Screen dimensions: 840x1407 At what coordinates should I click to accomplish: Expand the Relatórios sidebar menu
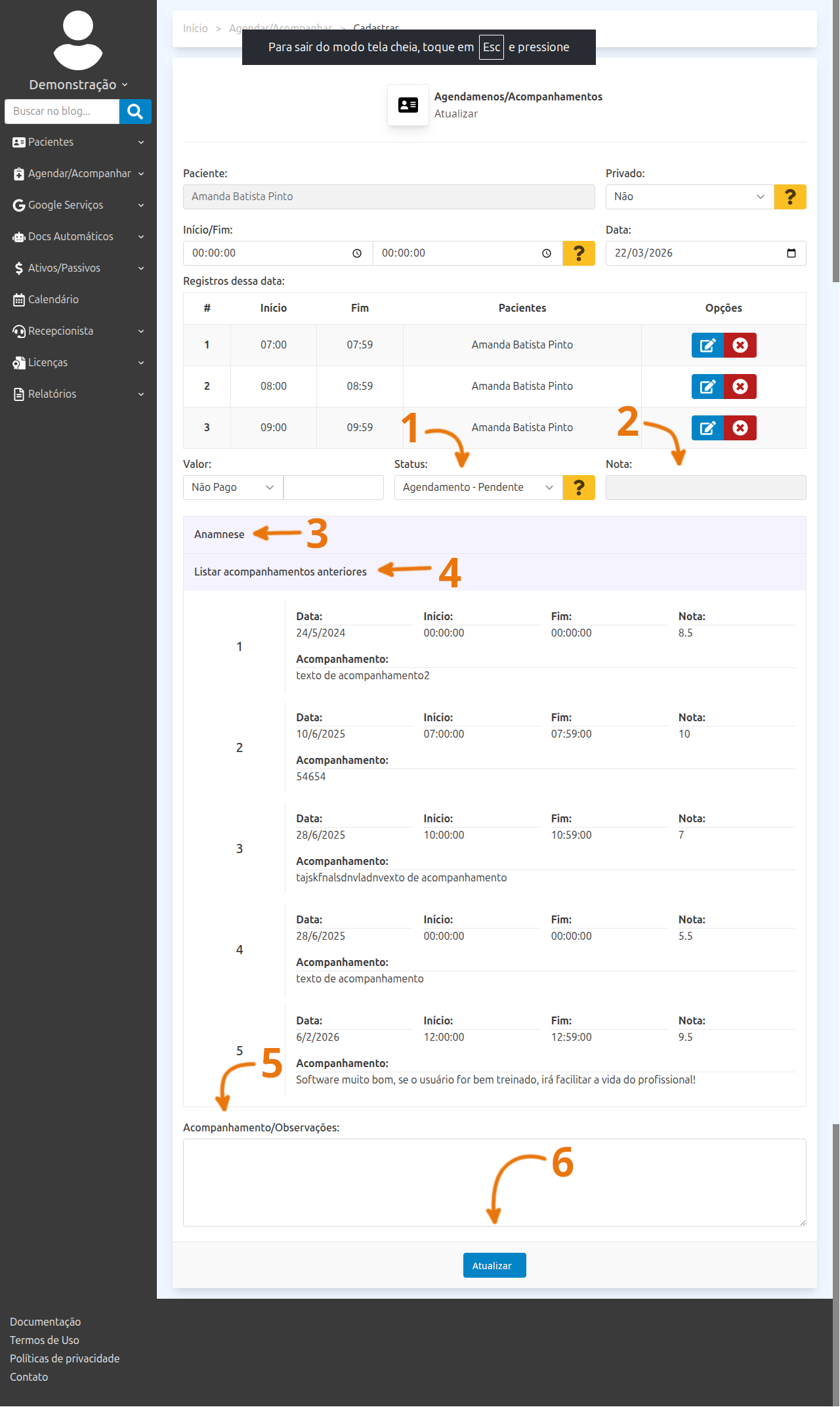78,394
